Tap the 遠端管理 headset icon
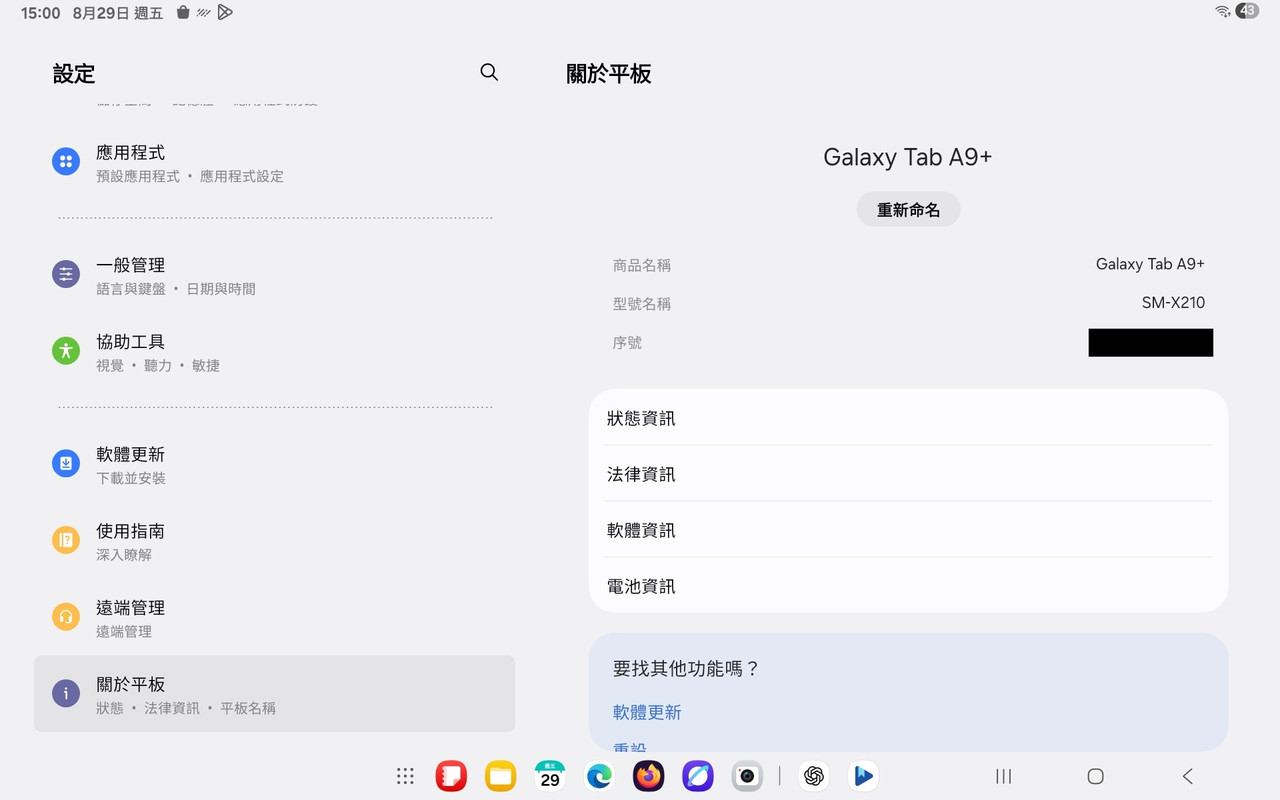The image size is (1280, 800). point(66,617)
